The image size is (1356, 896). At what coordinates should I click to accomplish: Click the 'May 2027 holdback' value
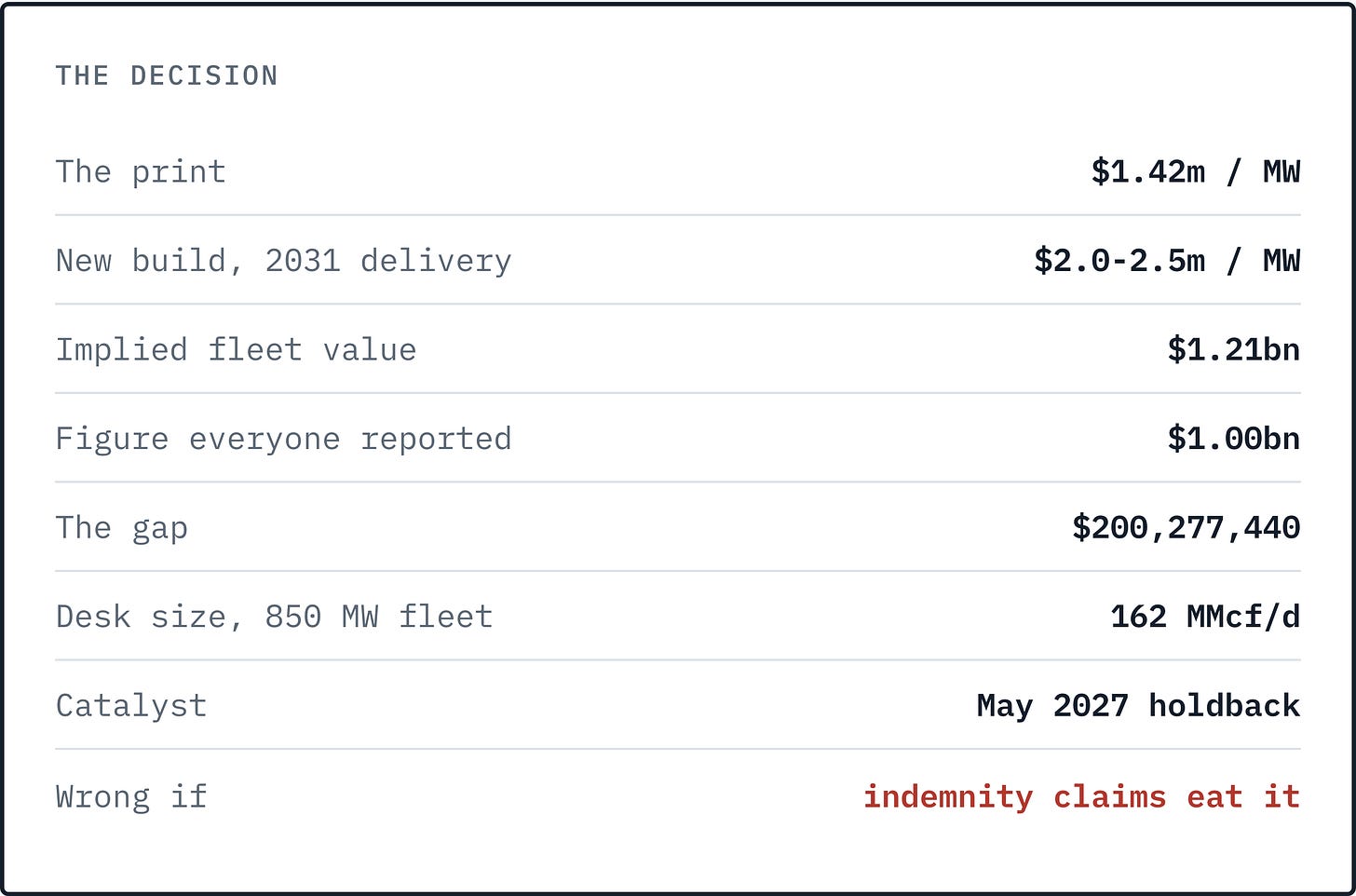[x=1138, y=706]
